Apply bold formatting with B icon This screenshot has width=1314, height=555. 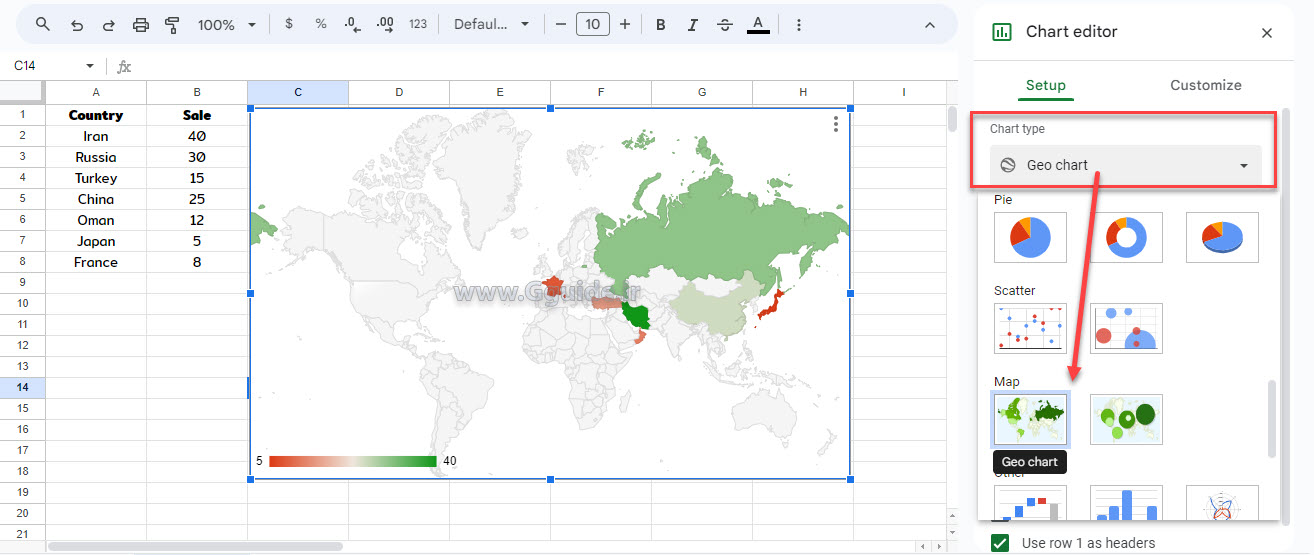pos(660,24)
